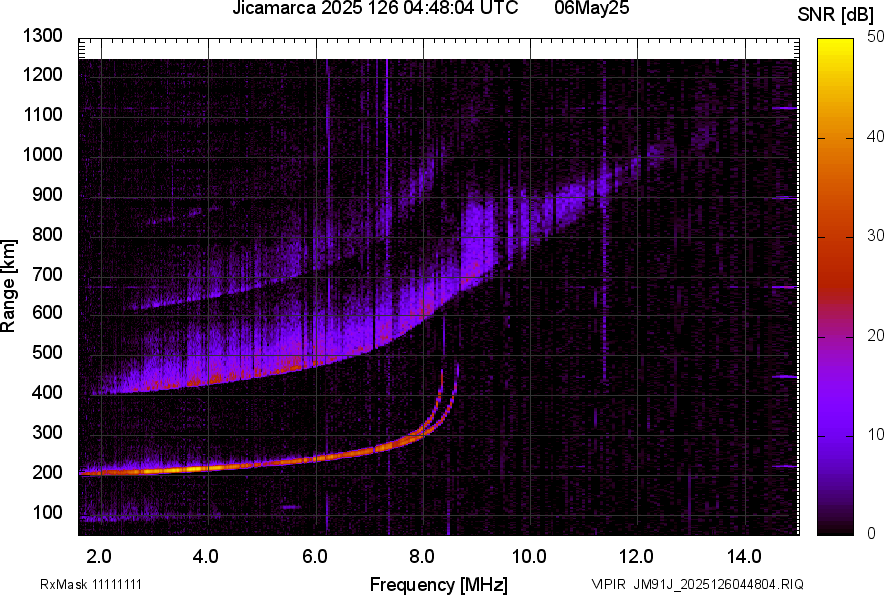884x595 pixels.
Task: Click the range tick label '400'
Action: (47, 392)
